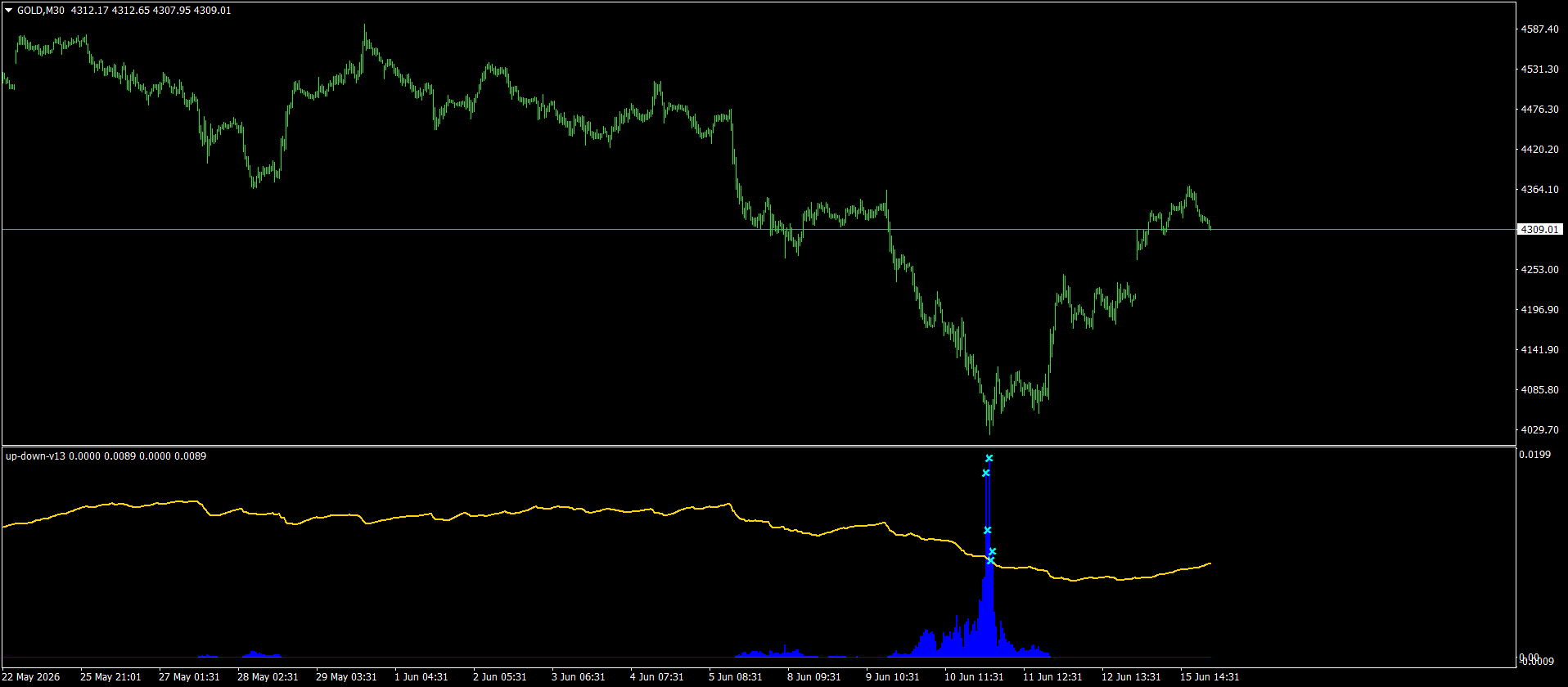Click the 4141.90 price scale label
This screenshot has height=687, width=1568.
click(x=1539, y=350)
